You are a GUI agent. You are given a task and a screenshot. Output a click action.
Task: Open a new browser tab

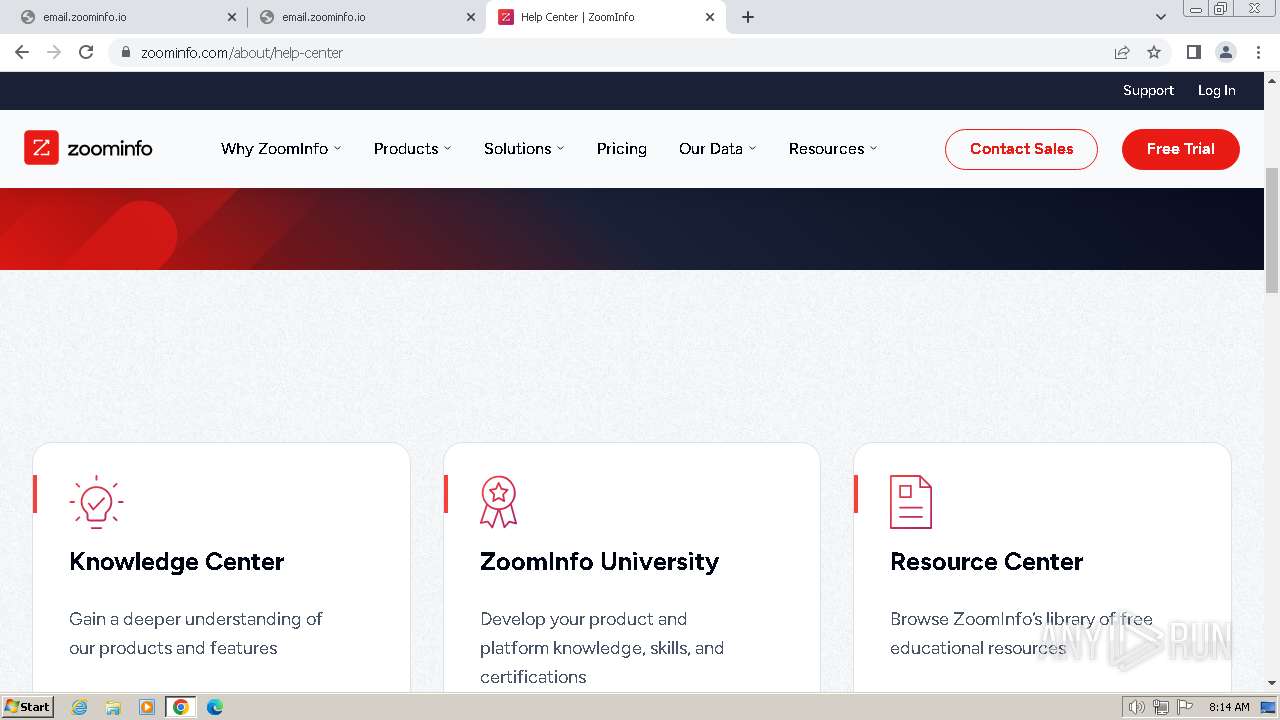(748, 17)
